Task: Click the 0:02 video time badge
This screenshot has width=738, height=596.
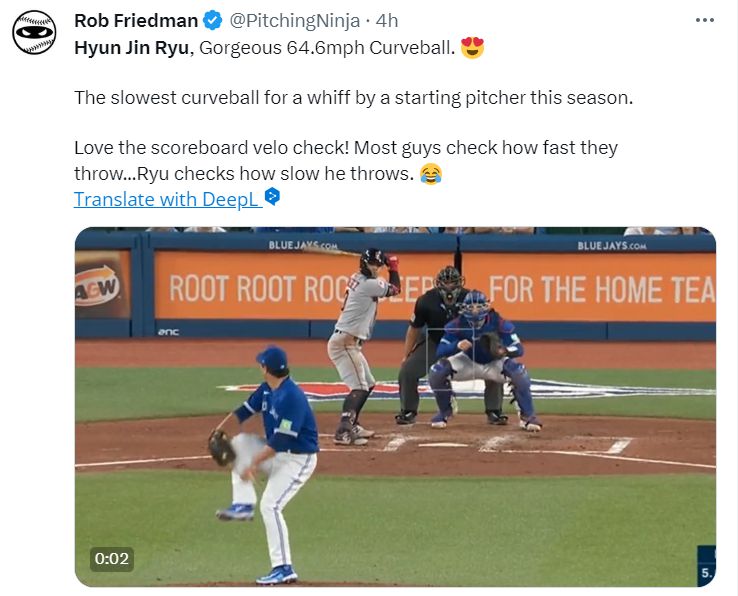Action: pos(112,558)
